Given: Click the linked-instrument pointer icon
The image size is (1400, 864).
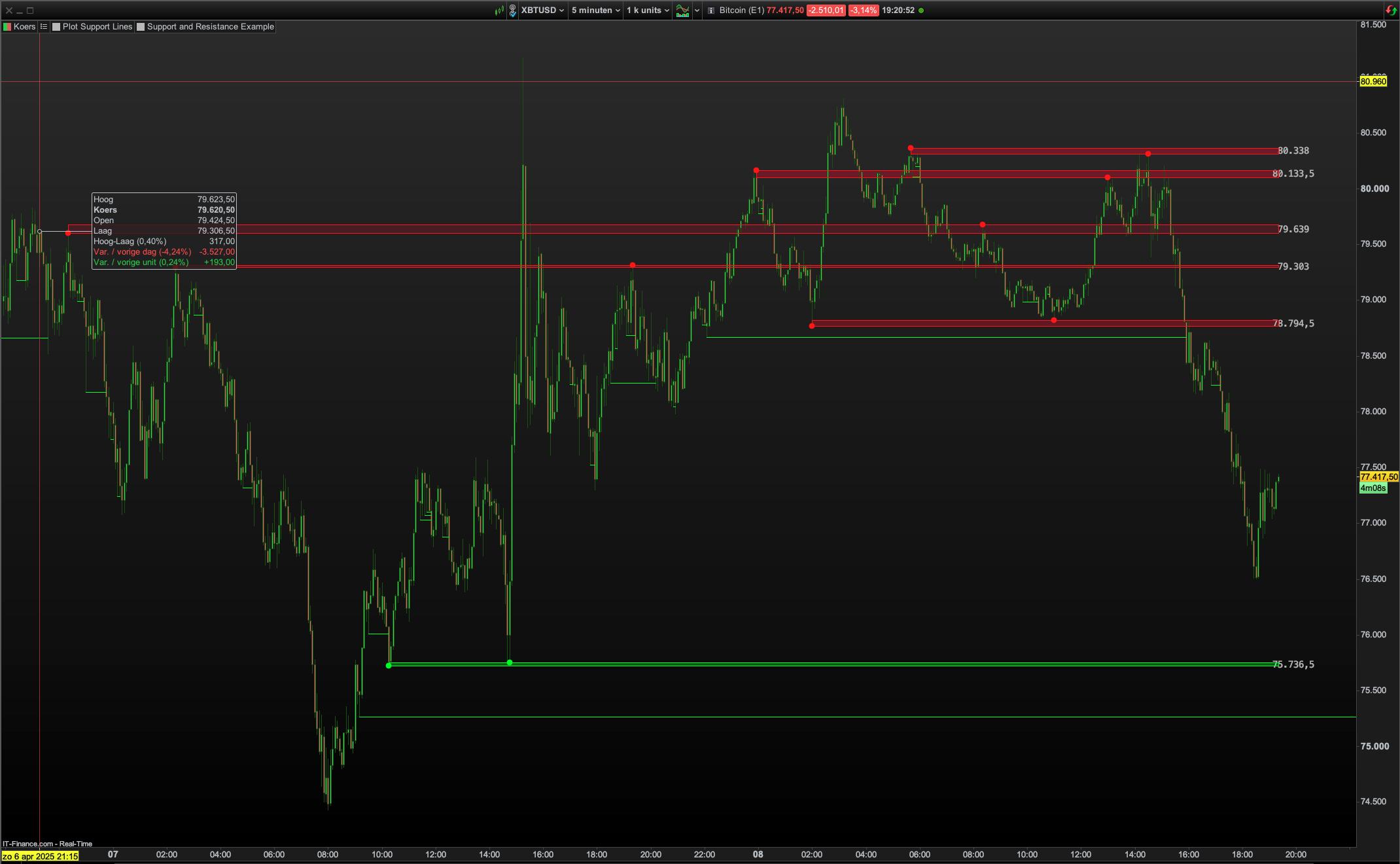Looking at the screenshot, I should 513,10.
